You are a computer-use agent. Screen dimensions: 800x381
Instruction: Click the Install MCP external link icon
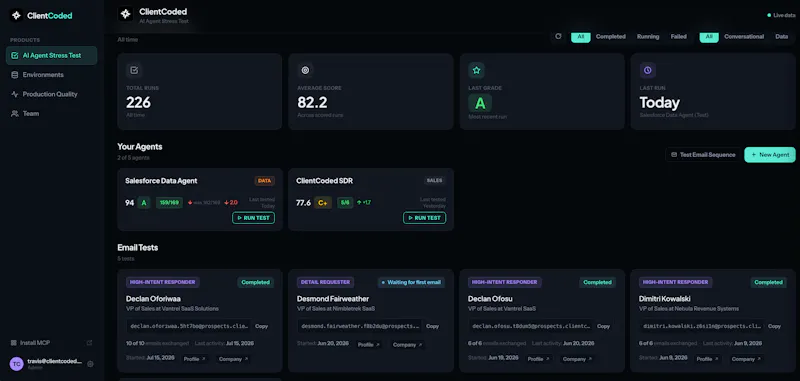(89, 343)
